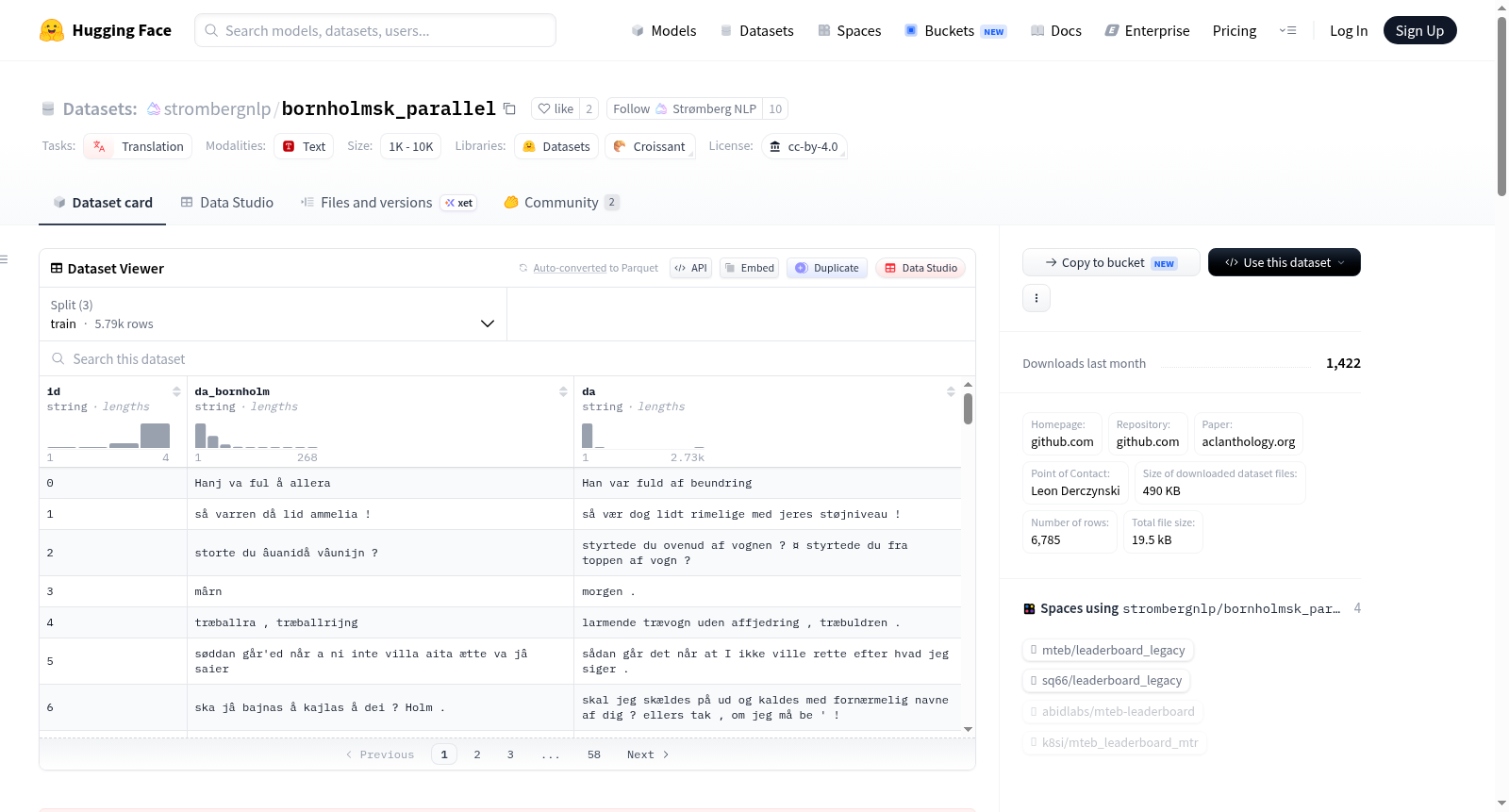The height and width of the screenshot is (812, 1509).
Task: Open Docs in top navigation
Action: 1056,30
